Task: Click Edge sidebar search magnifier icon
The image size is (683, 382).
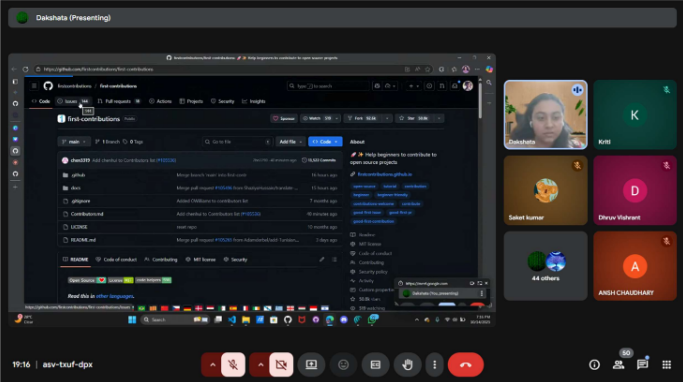Action: coord(489,82)
